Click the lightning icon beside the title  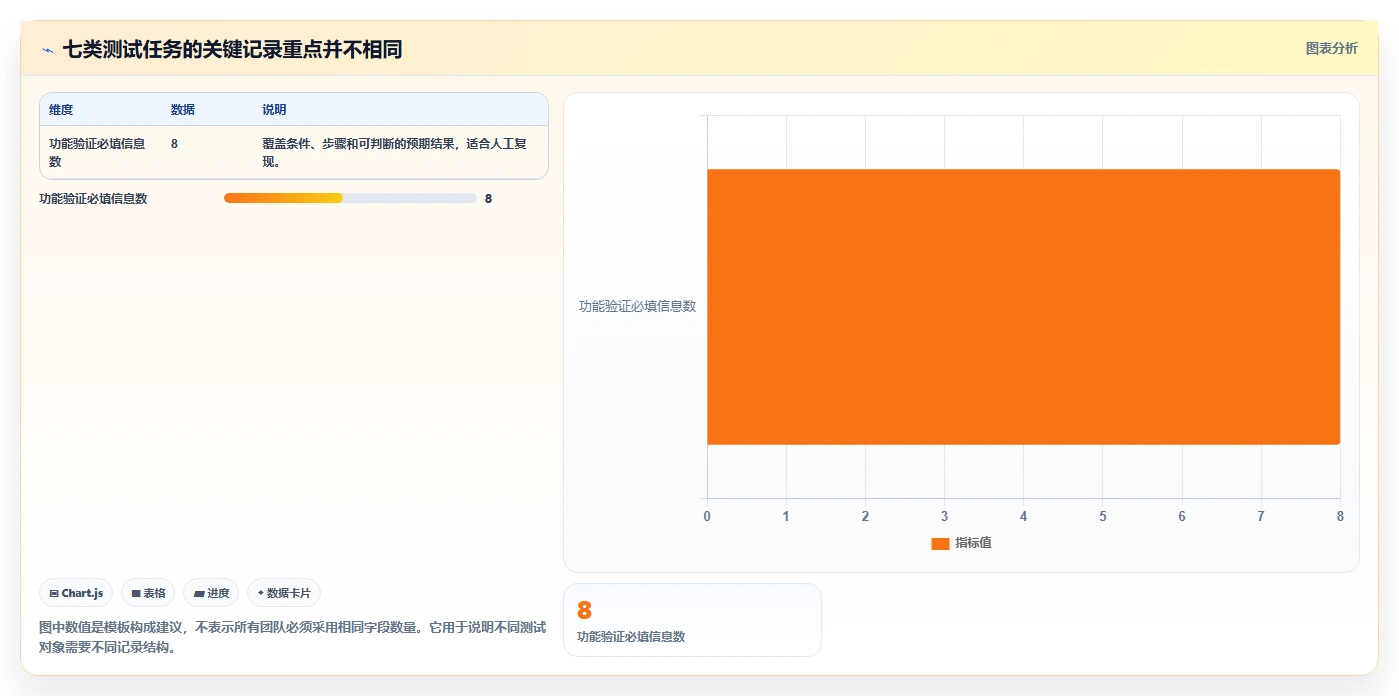click(x=47, y=50)
